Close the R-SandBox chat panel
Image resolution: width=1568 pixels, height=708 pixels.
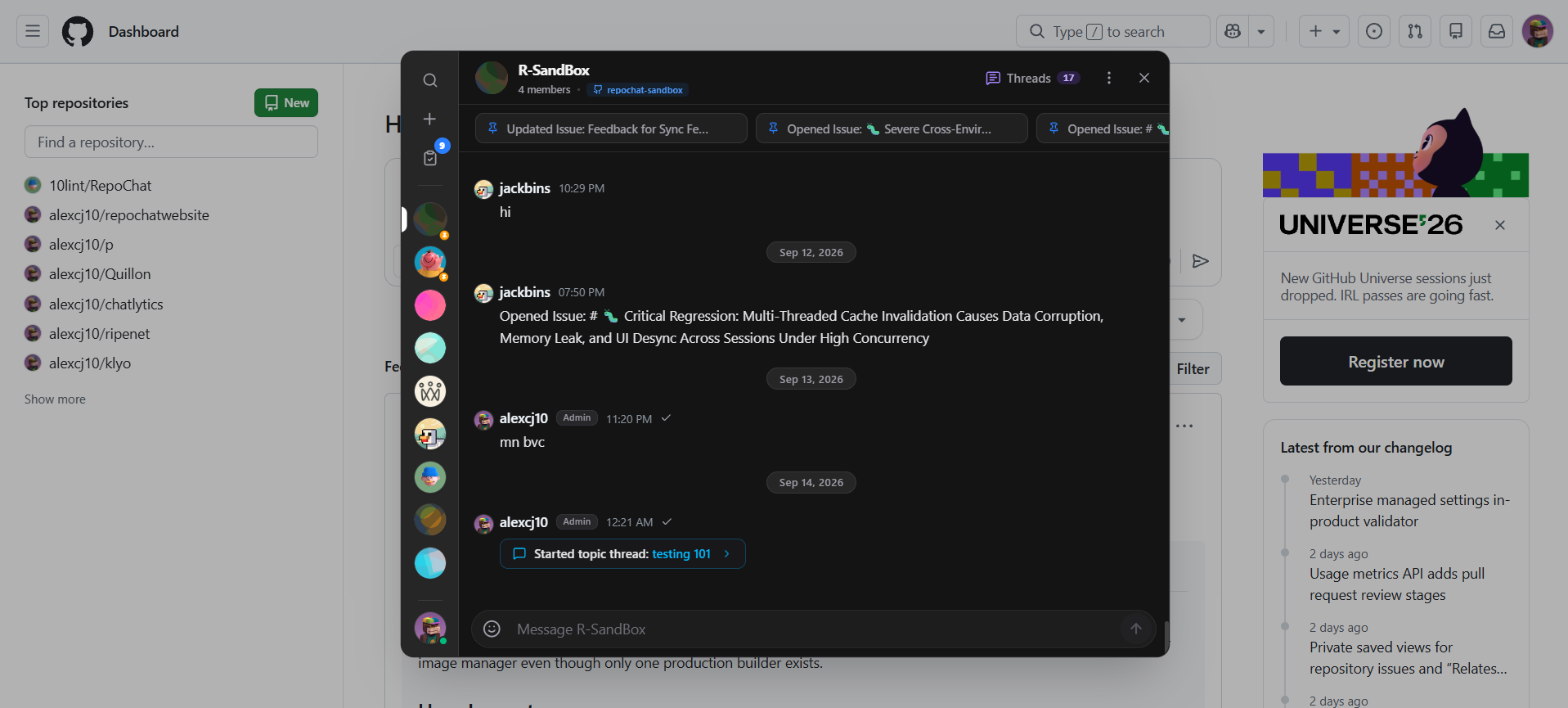click(x=1144, y=78)
